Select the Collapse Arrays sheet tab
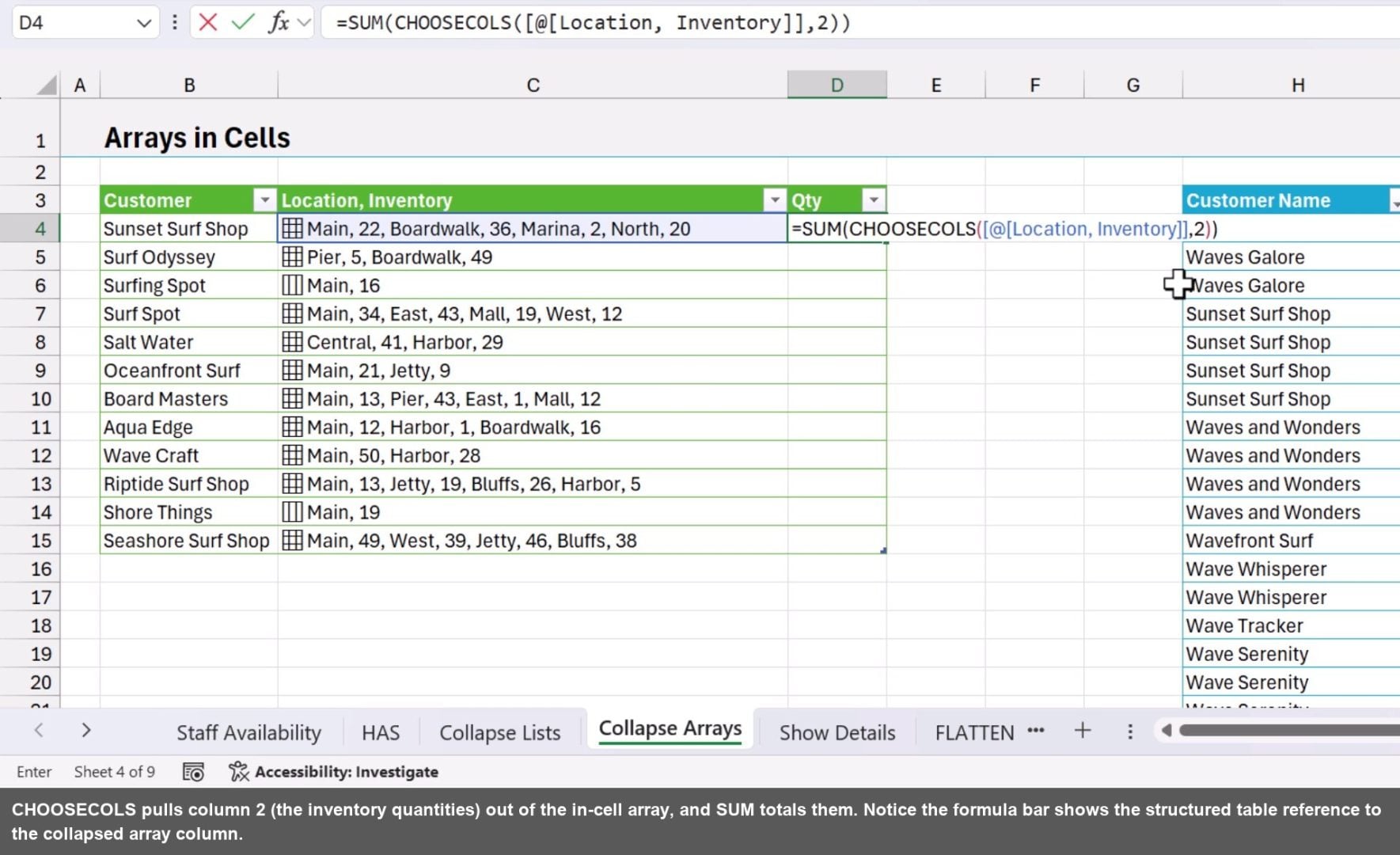 (670, 728)
